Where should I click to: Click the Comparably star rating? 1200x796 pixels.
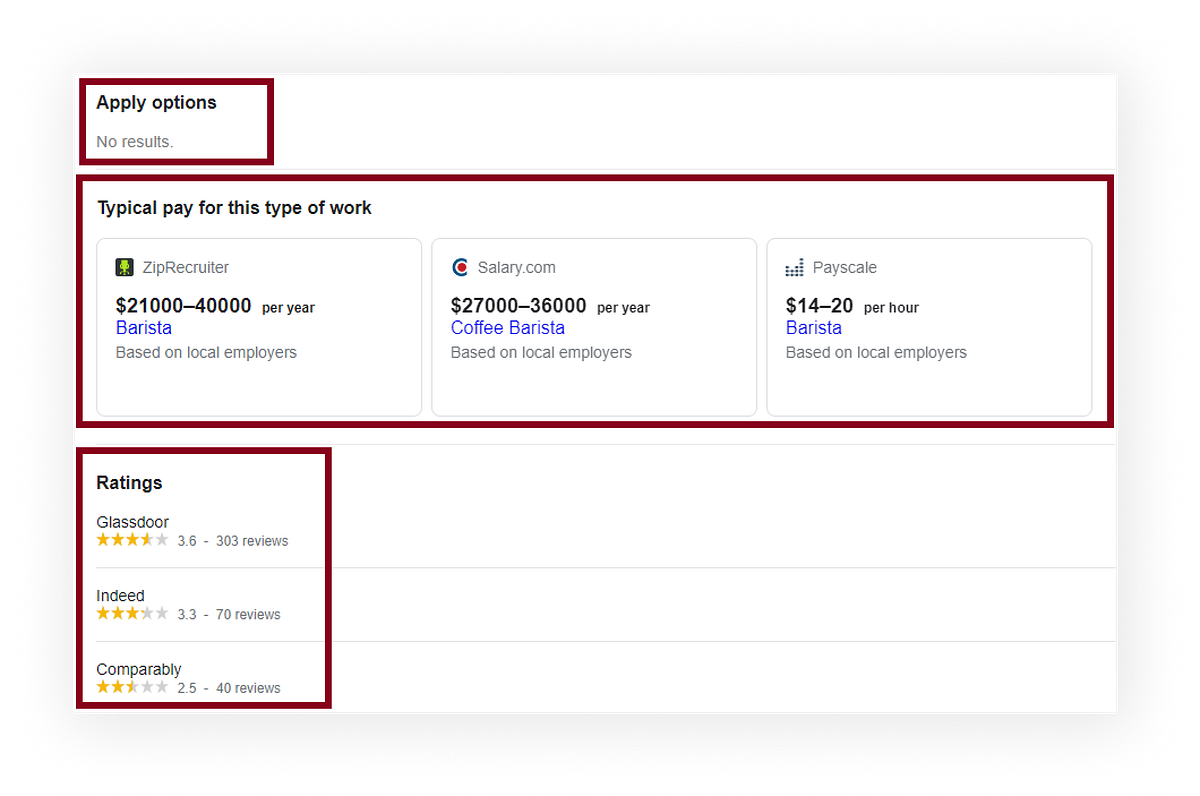131,687
